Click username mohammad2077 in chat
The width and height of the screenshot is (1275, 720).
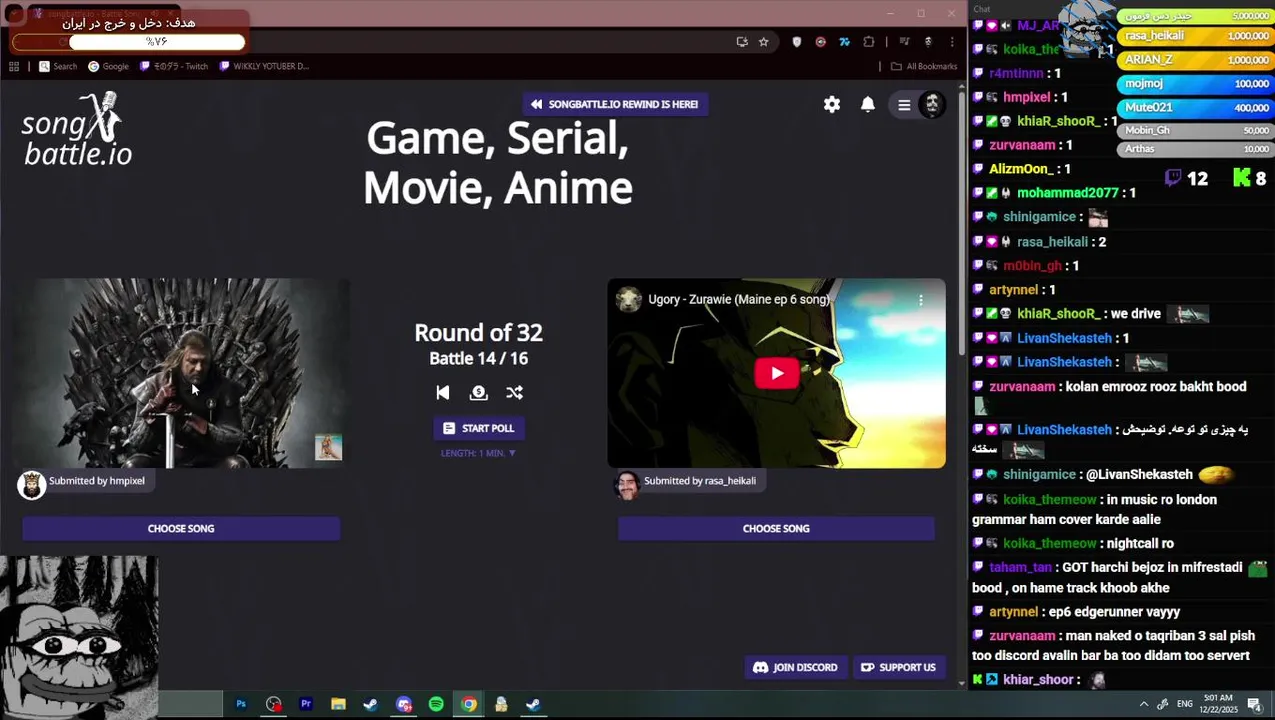(1067, 193)
